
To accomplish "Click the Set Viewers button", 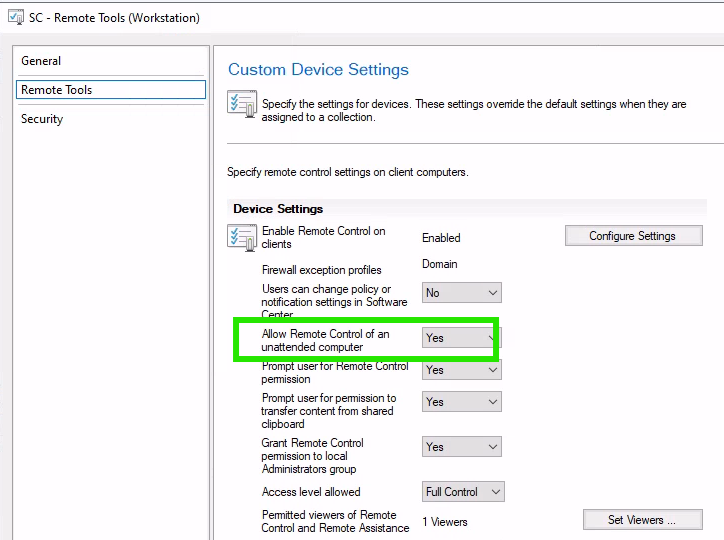I will pyautogui.click(x=642, y=520).
